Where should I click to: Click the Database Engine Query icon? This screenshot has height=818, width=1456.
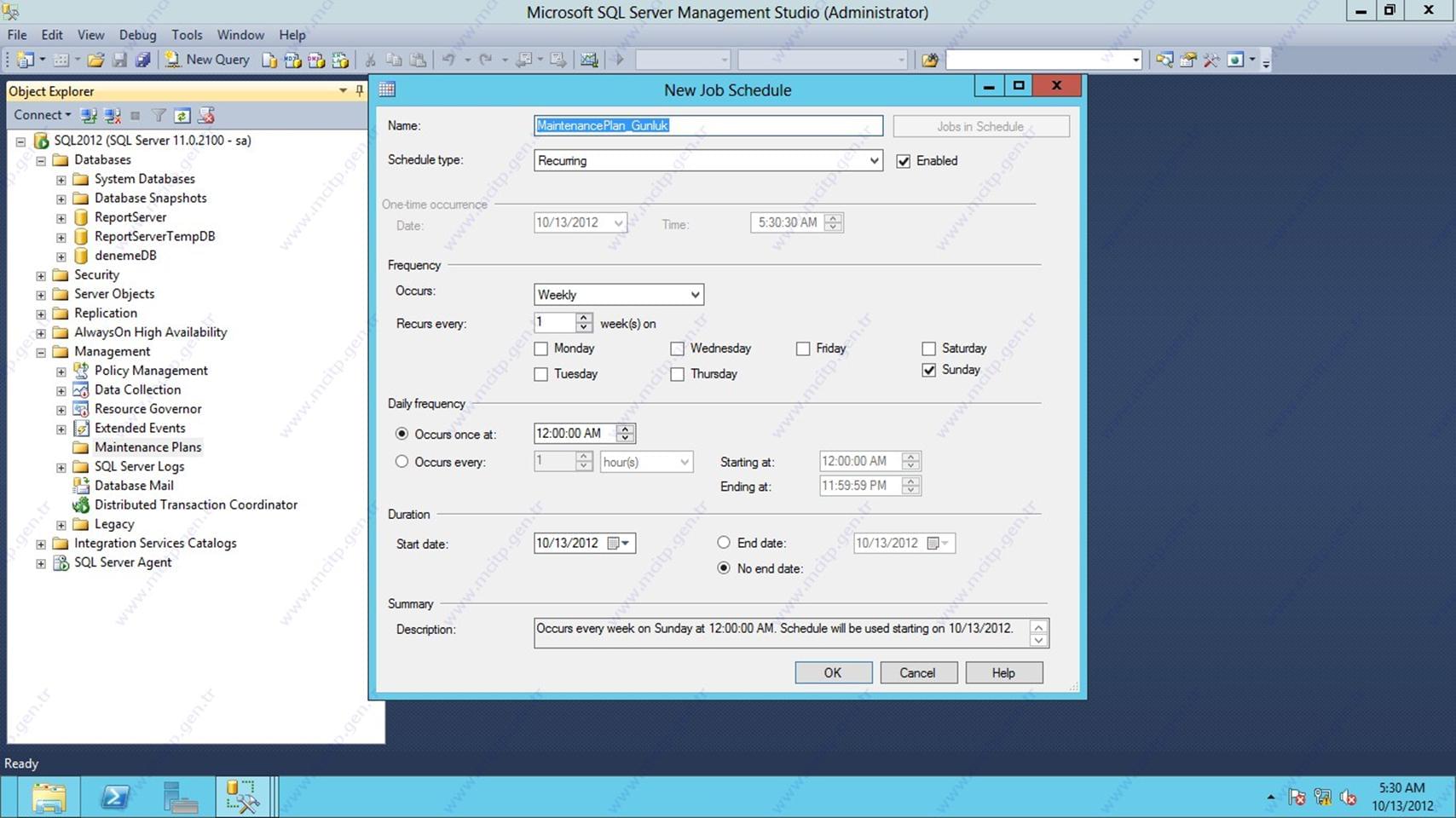click(x=269, y=60)
